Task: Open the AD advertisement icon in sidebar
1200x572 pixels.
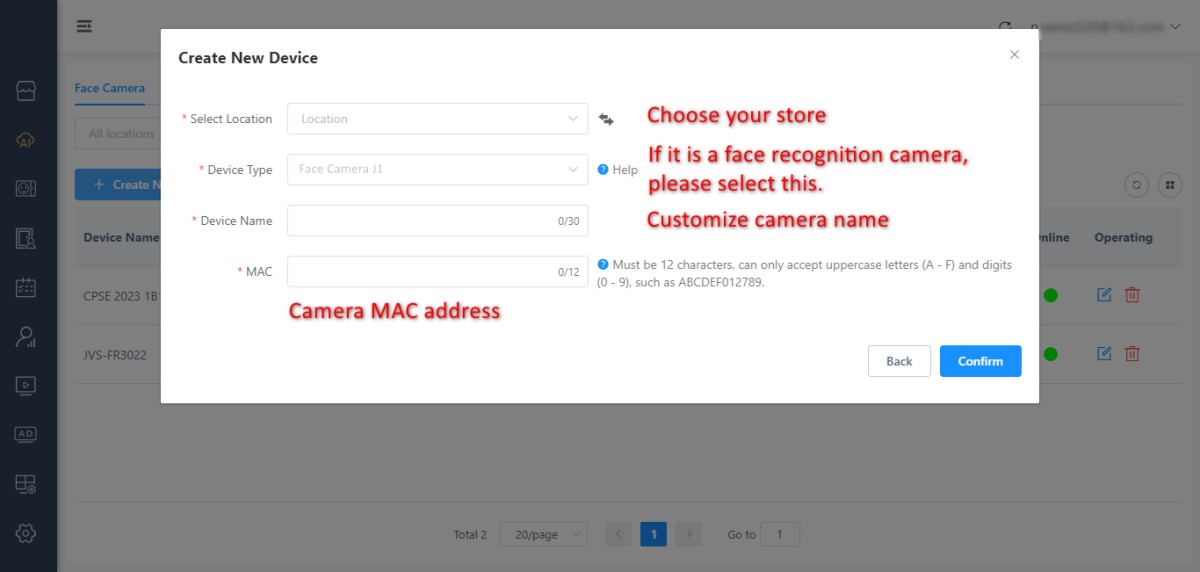Action: pos(27,434)
